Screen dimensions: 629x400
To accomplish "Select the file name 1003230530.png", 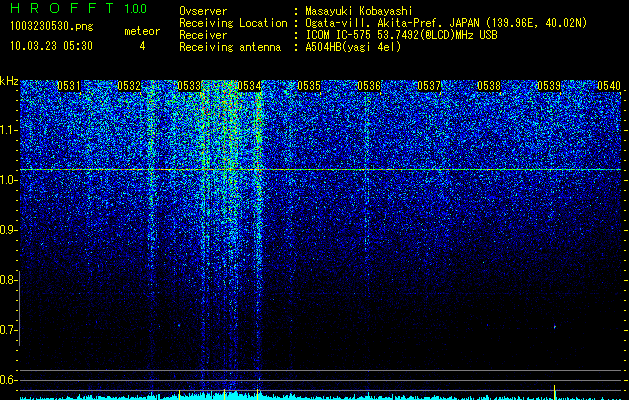I will (52, 27).
